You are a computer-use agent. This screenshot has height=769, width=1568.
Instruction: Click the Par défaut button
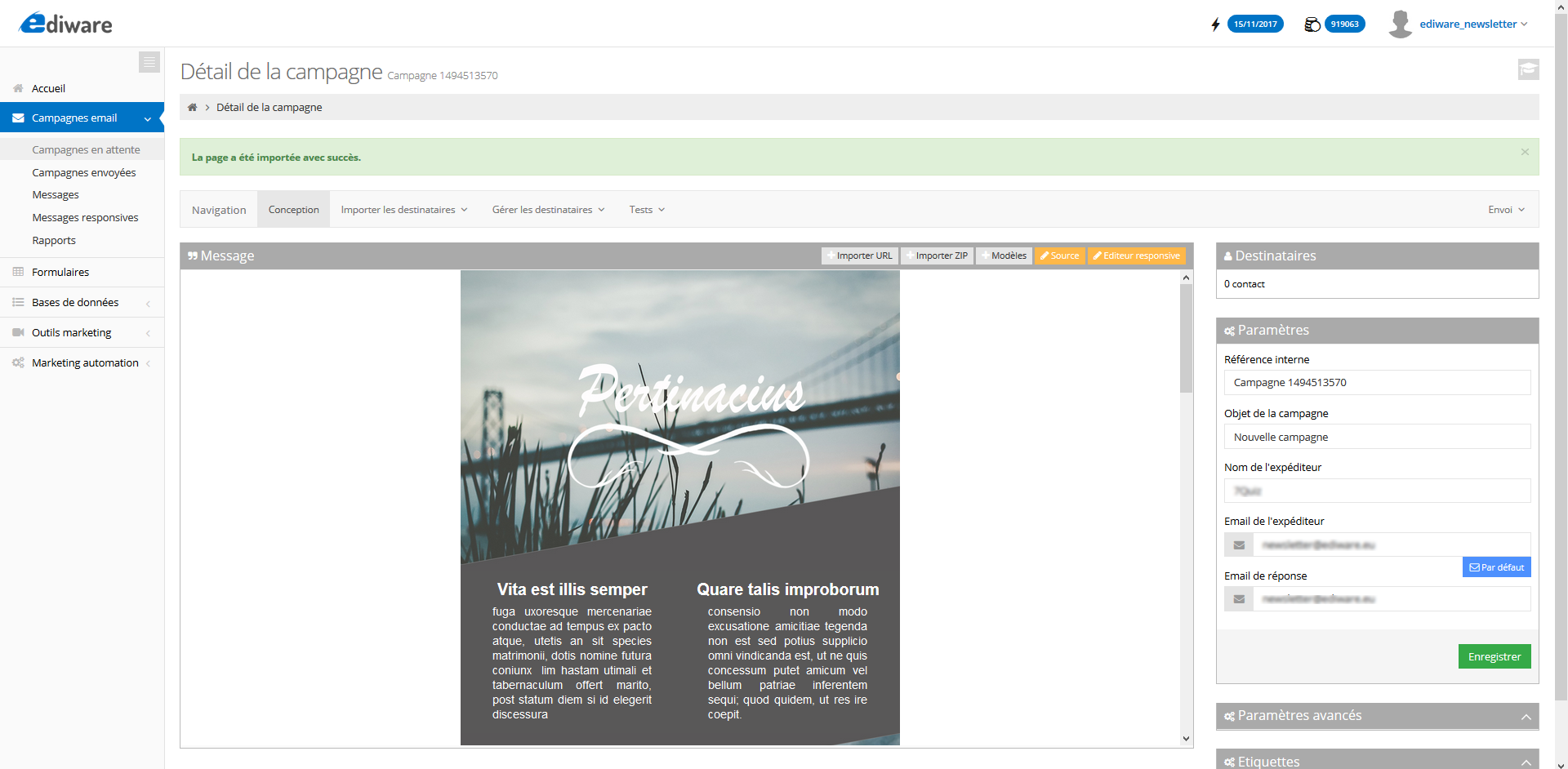tap(1497, 567)
